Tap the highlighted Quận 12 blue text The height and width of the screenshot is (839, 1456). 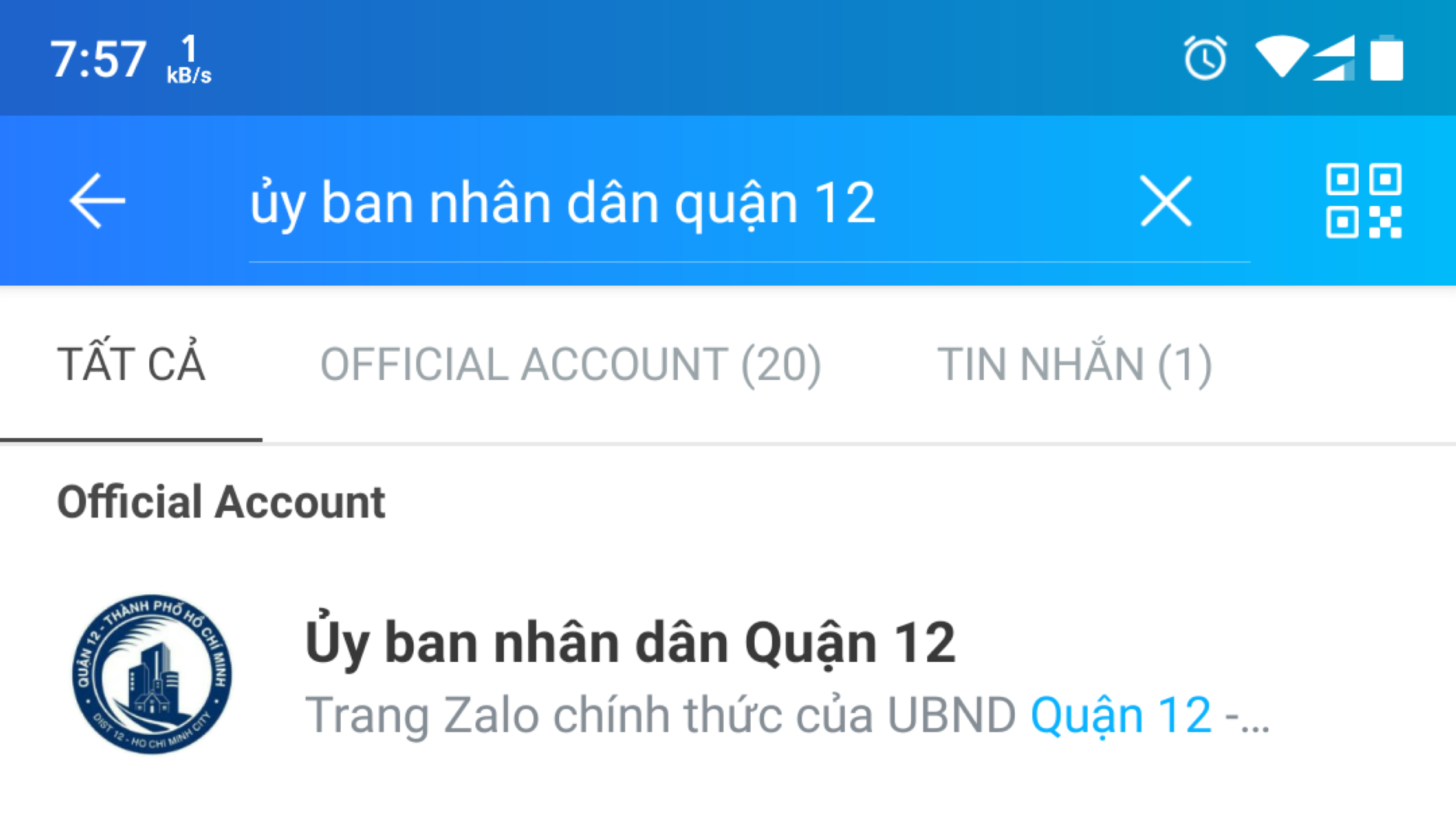[x=1121, y=715]
